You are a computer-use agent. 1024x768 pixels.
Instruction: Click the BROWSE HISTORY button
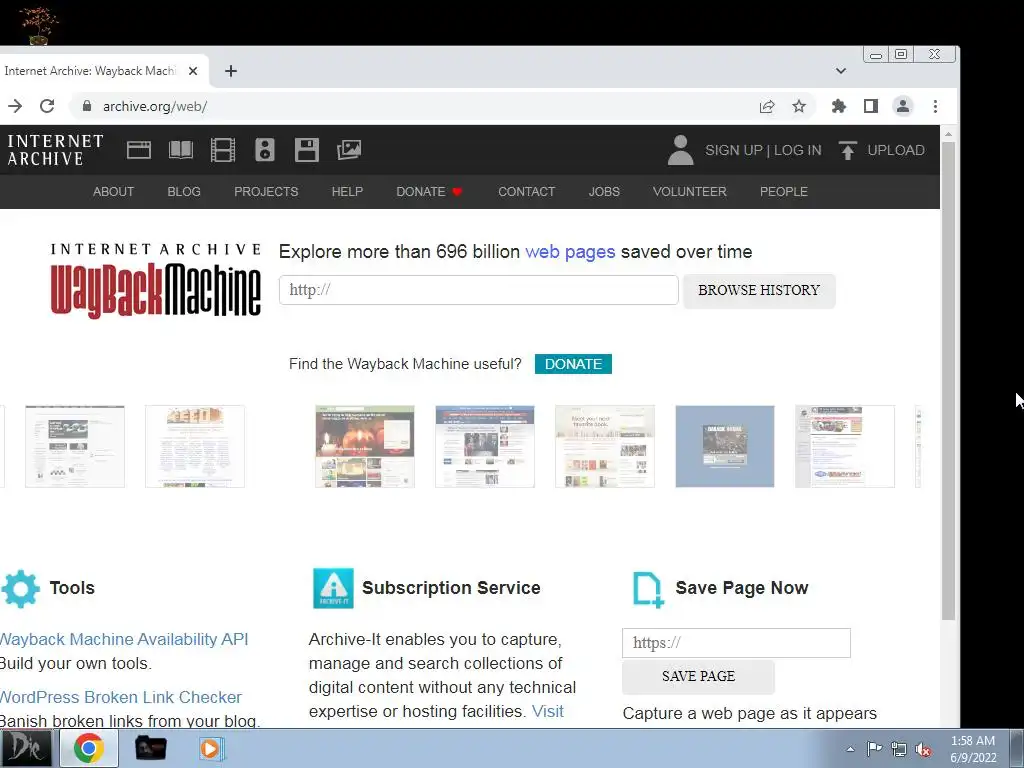click(759, 291)
